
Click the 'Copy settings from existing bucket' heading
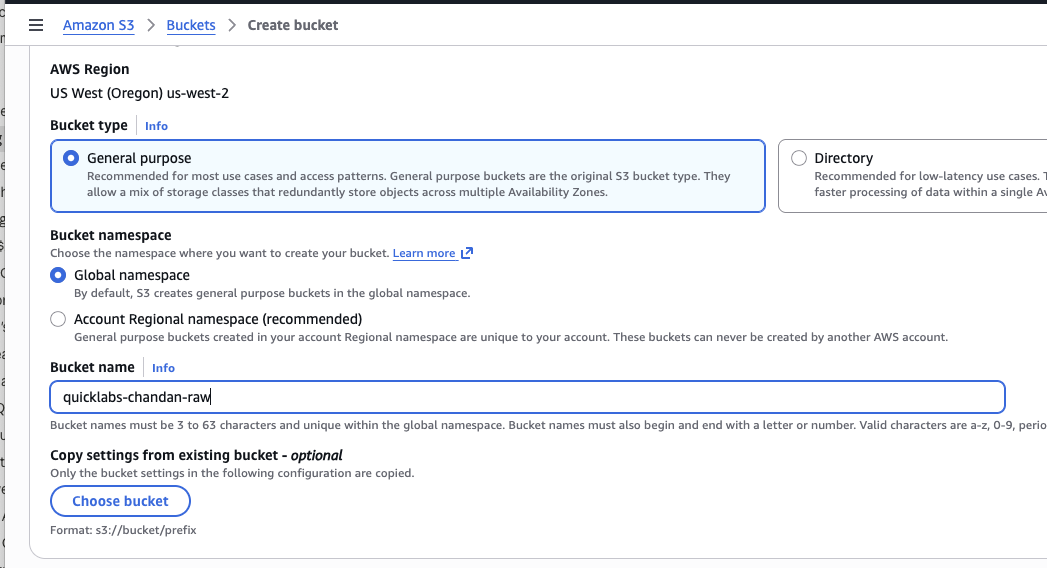[x=196, y=455]
